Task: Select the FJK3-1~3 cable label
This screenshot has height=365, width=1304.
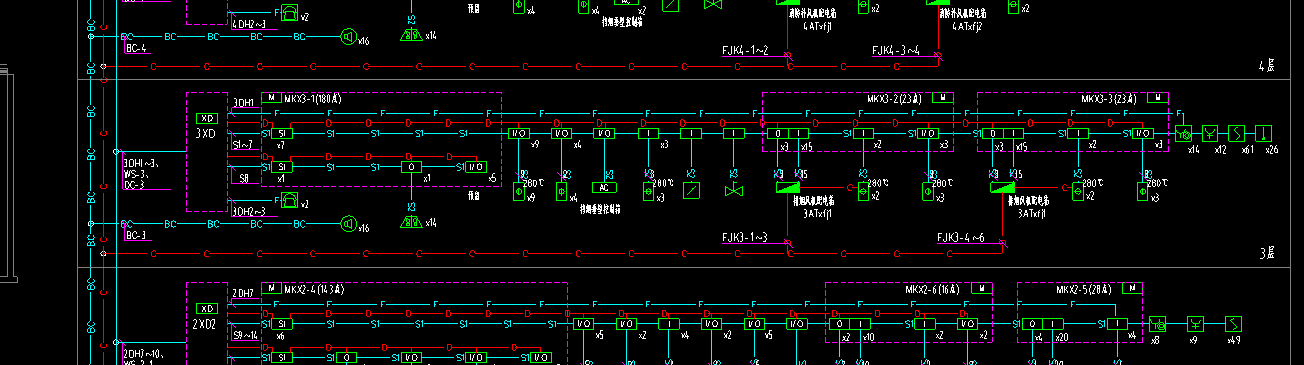Action: (x=744, y=237)
